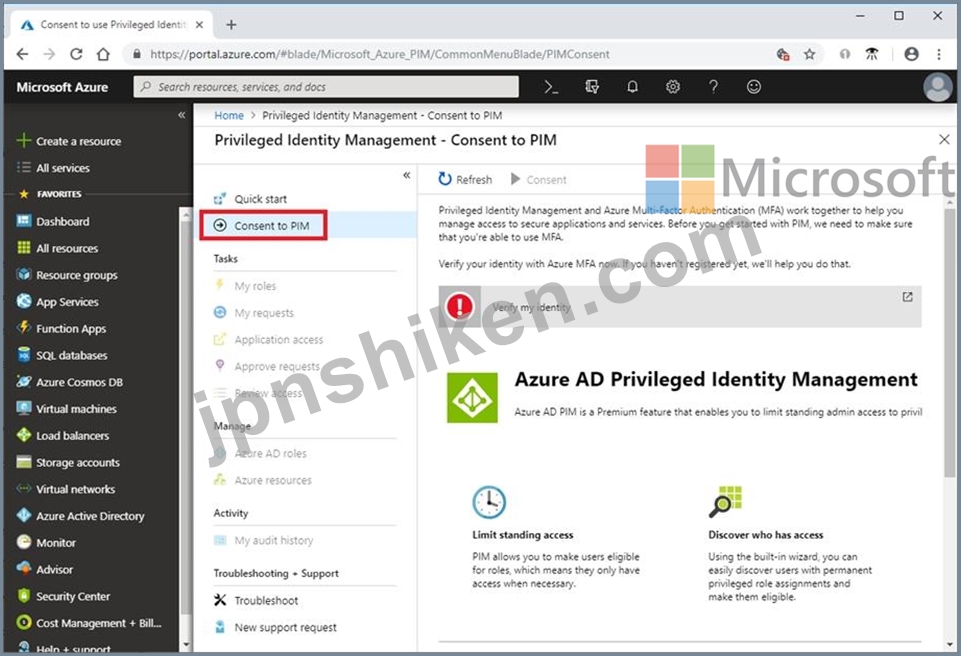Click the Dashboard icon in the sidebar

(x=24, y=221)
